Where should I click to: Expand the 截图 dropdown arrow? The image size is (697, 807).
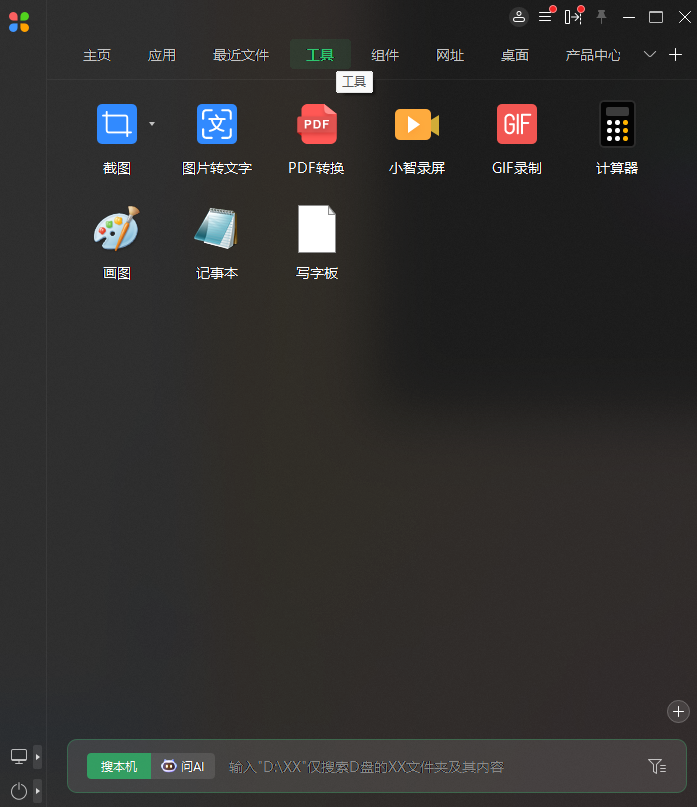click(x=152, y=124)
